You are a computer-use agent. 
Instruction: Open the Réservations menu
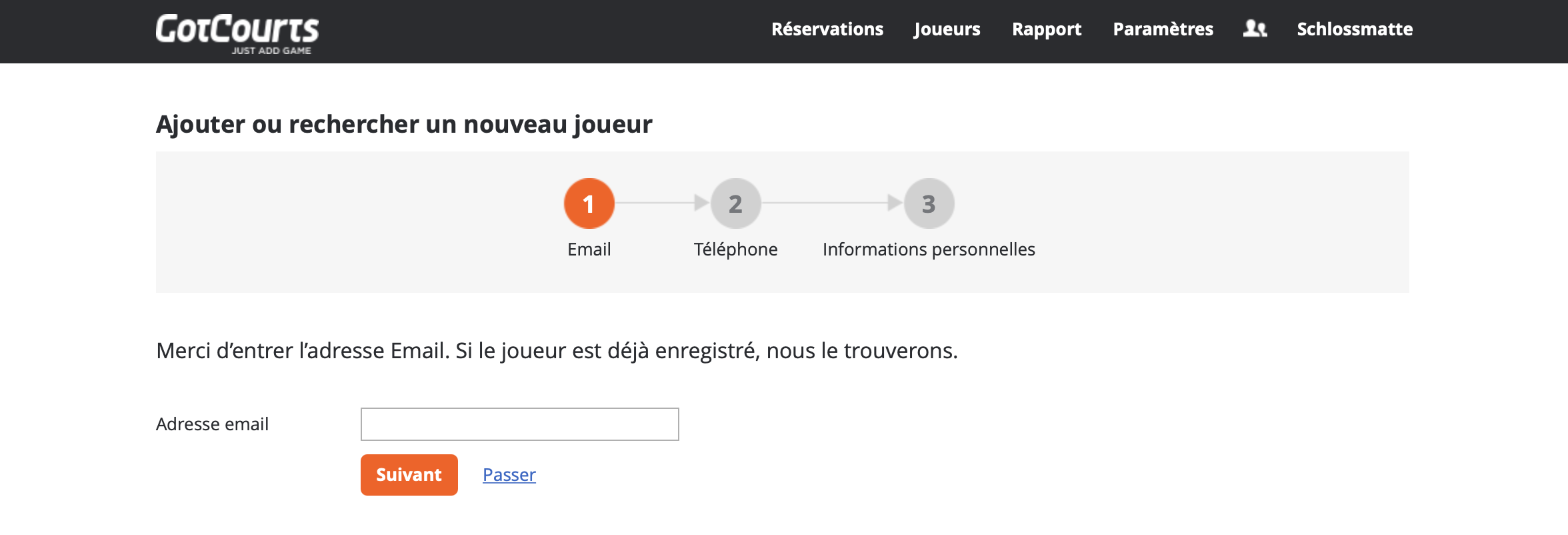click(x=827, y=29)
